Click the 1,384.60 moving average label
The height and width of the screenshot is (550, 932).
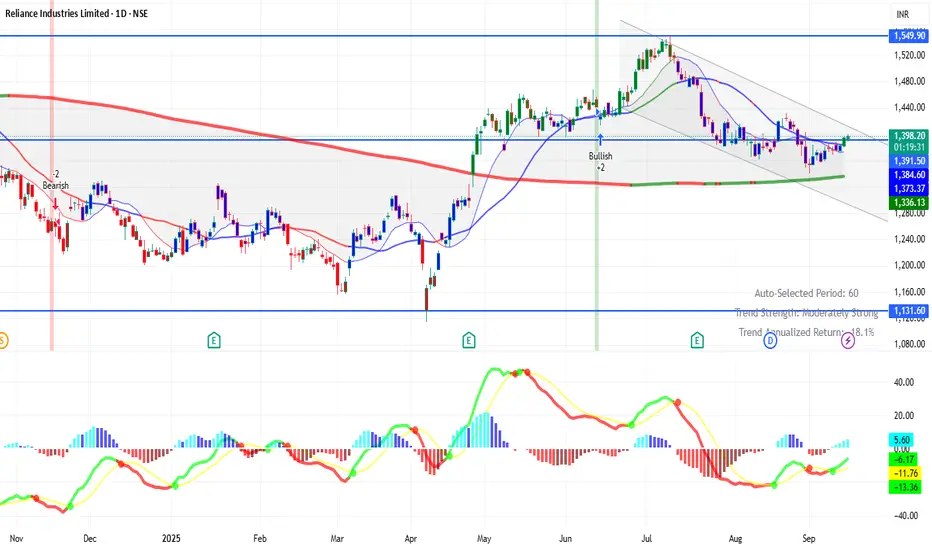coord(909,175)
